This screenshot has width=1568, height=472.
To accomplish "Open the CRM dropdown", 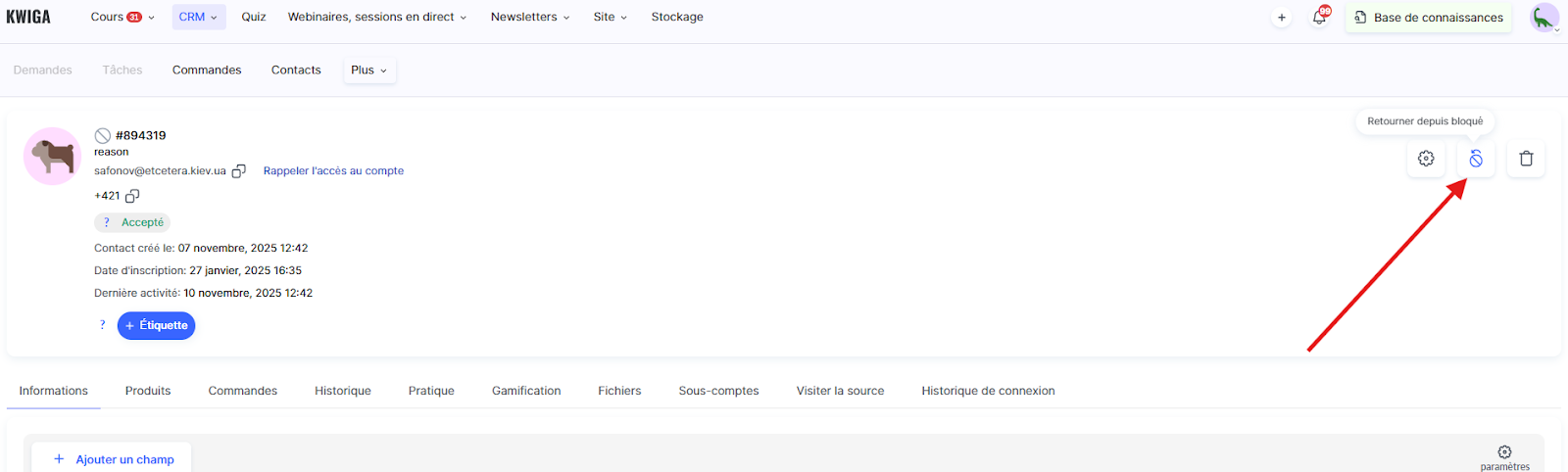I will [198, 18].
